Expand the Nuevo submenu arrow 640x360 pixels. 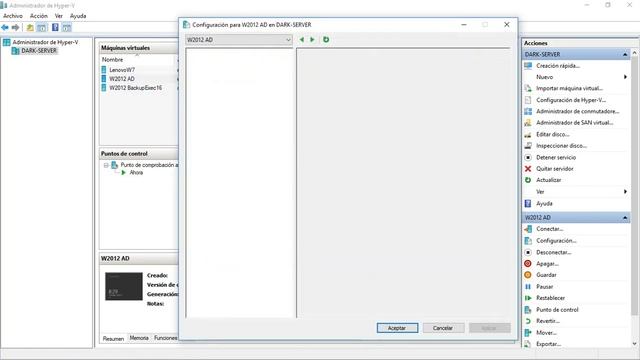click(x=625, y=77)
